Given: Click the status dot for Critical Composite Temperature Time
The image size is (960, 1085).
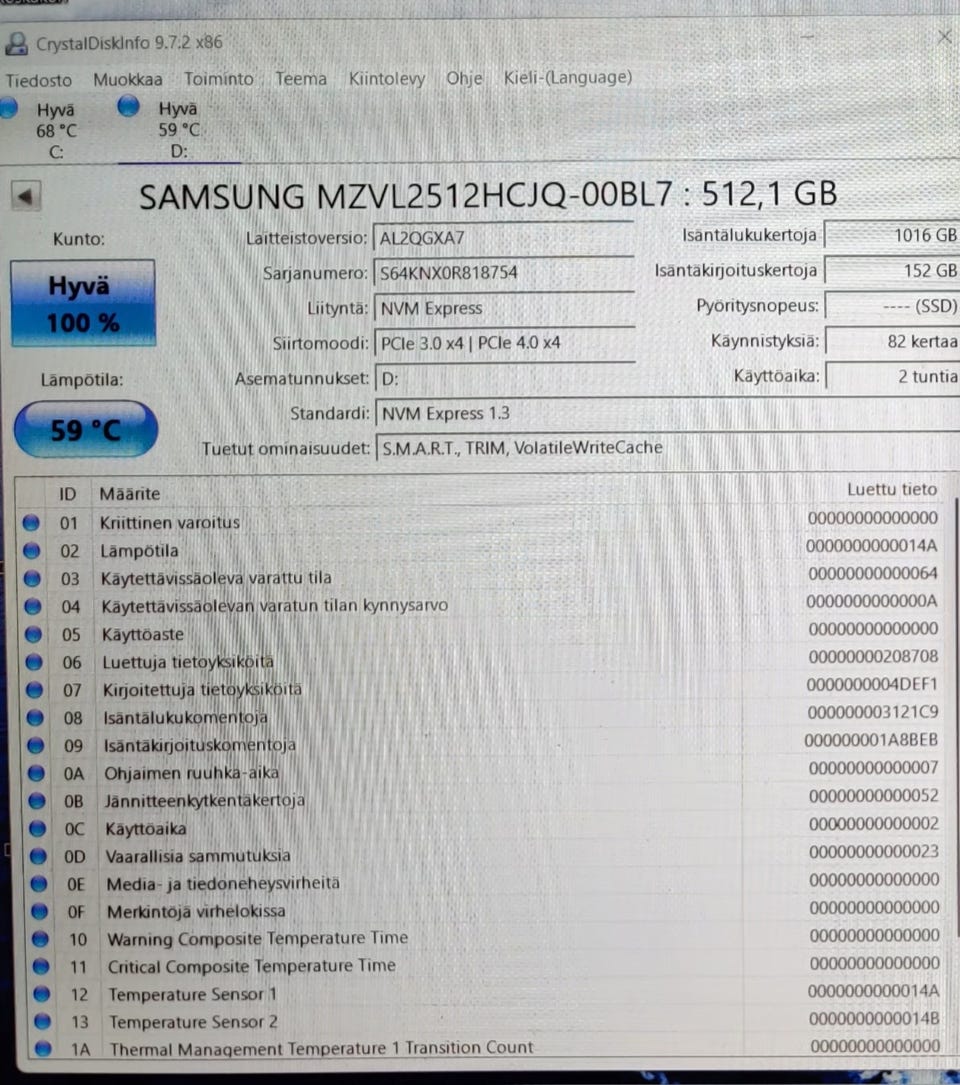Looking at the screenshot, I should point(42,967).
